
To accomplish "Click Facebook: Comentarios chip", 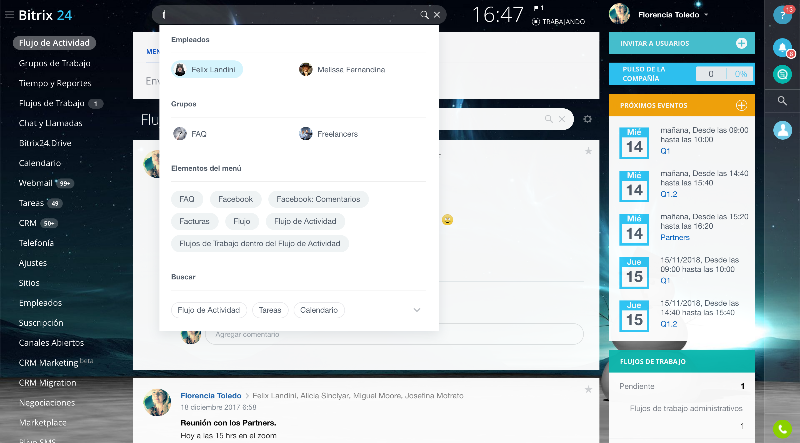I will click(x=318, y=199).
